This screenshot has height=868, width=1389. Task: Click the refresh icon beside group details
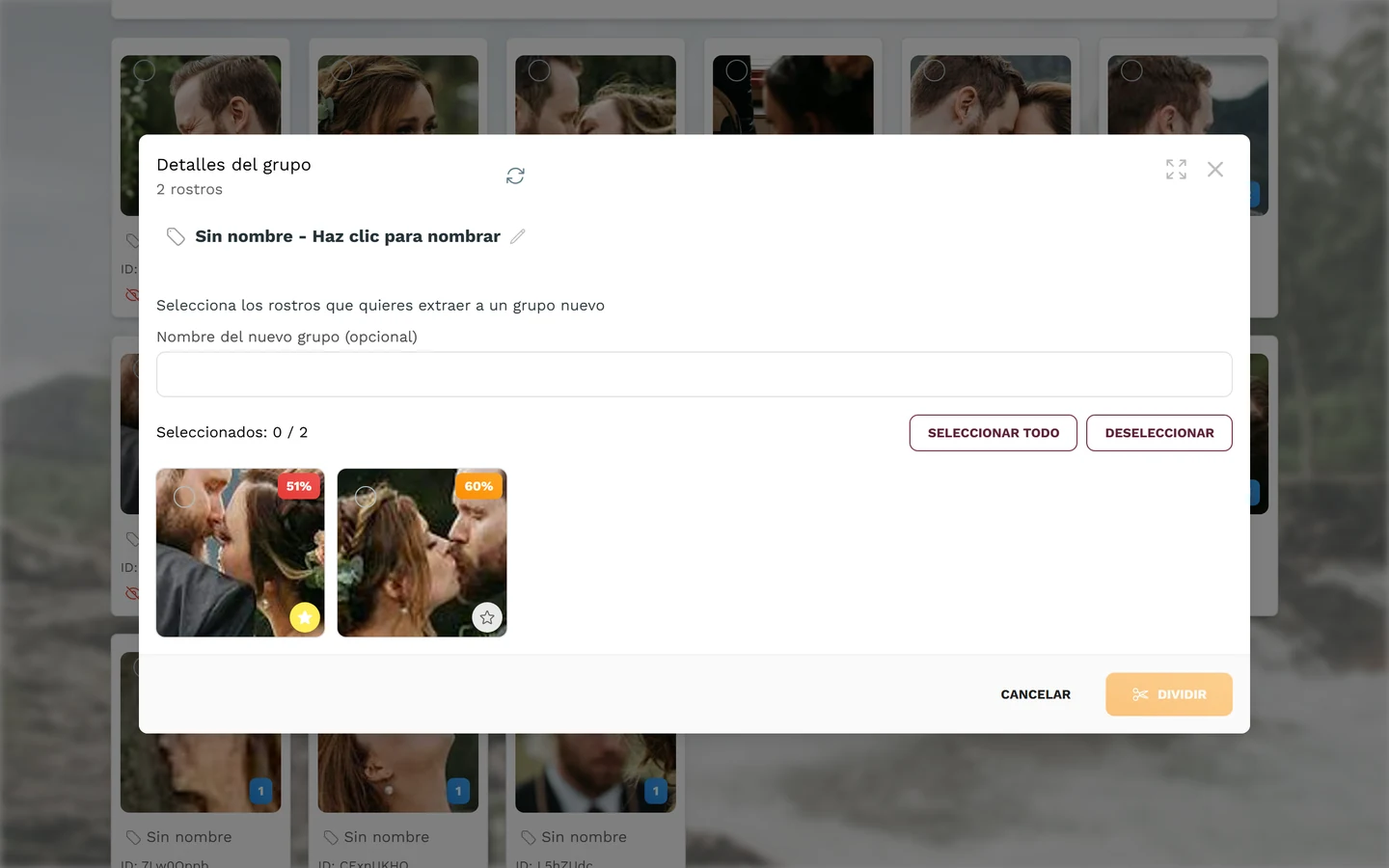(515, 176)
